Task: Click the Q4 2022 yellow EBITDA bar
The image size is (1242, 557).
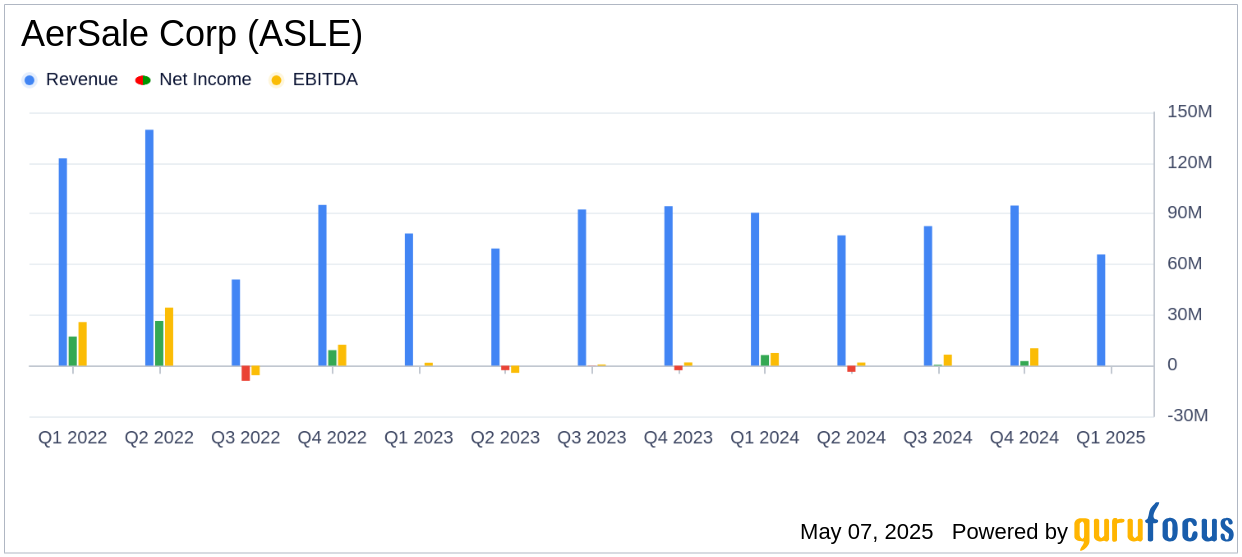Action: pos(342,355)
